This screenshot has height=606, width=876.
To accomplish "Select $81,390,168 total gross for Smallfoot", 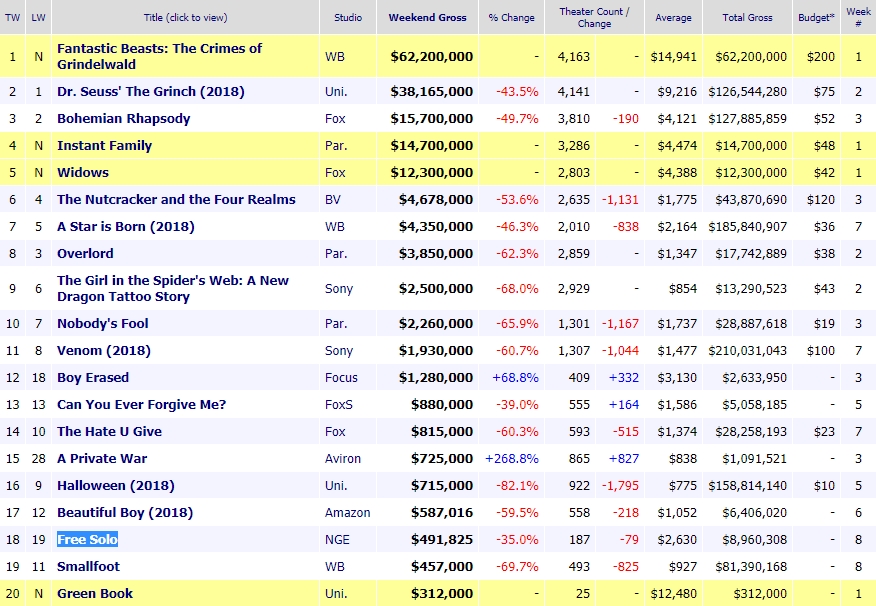I will click(751, 566).
